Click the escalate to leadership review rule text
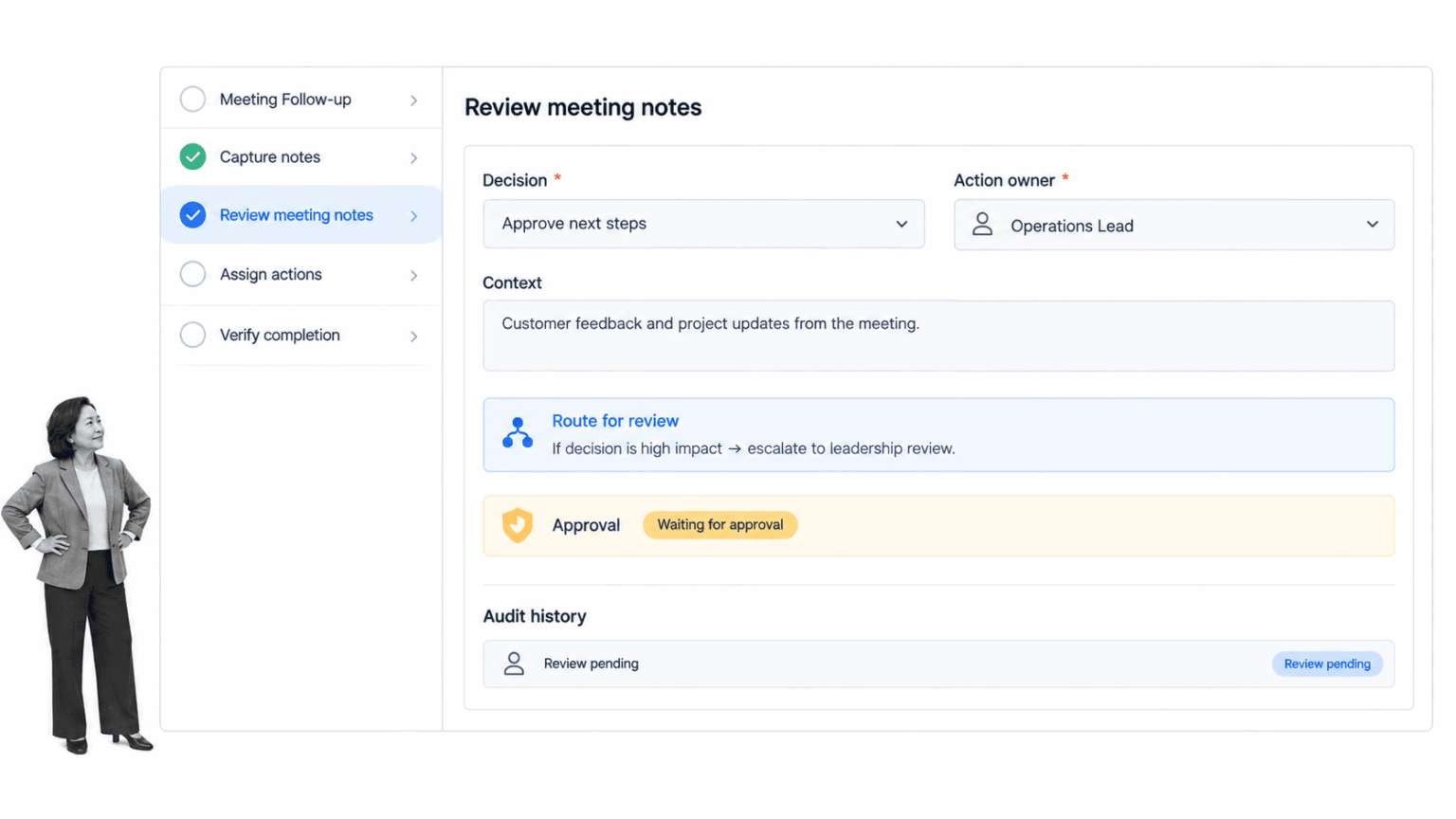The image size is (1456, 819). click(754, 448)
